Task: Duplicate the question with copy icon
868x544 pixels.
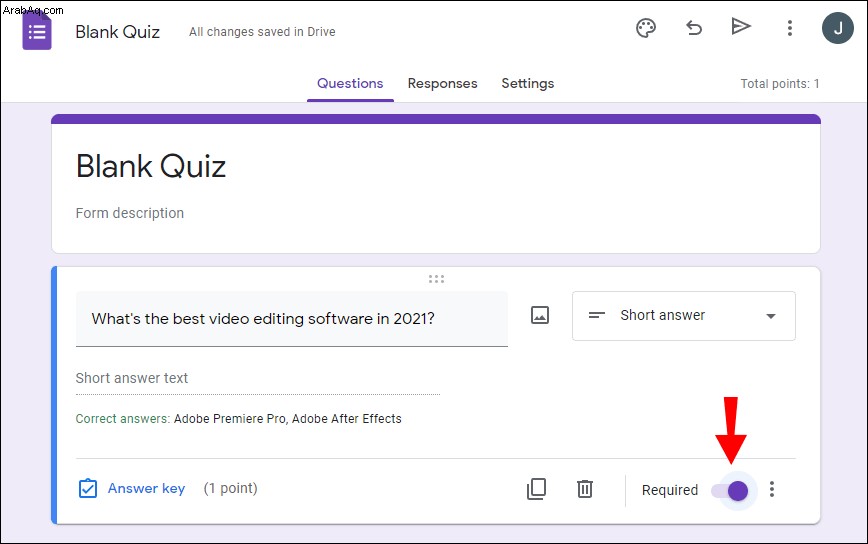Action: click(536, 489)
